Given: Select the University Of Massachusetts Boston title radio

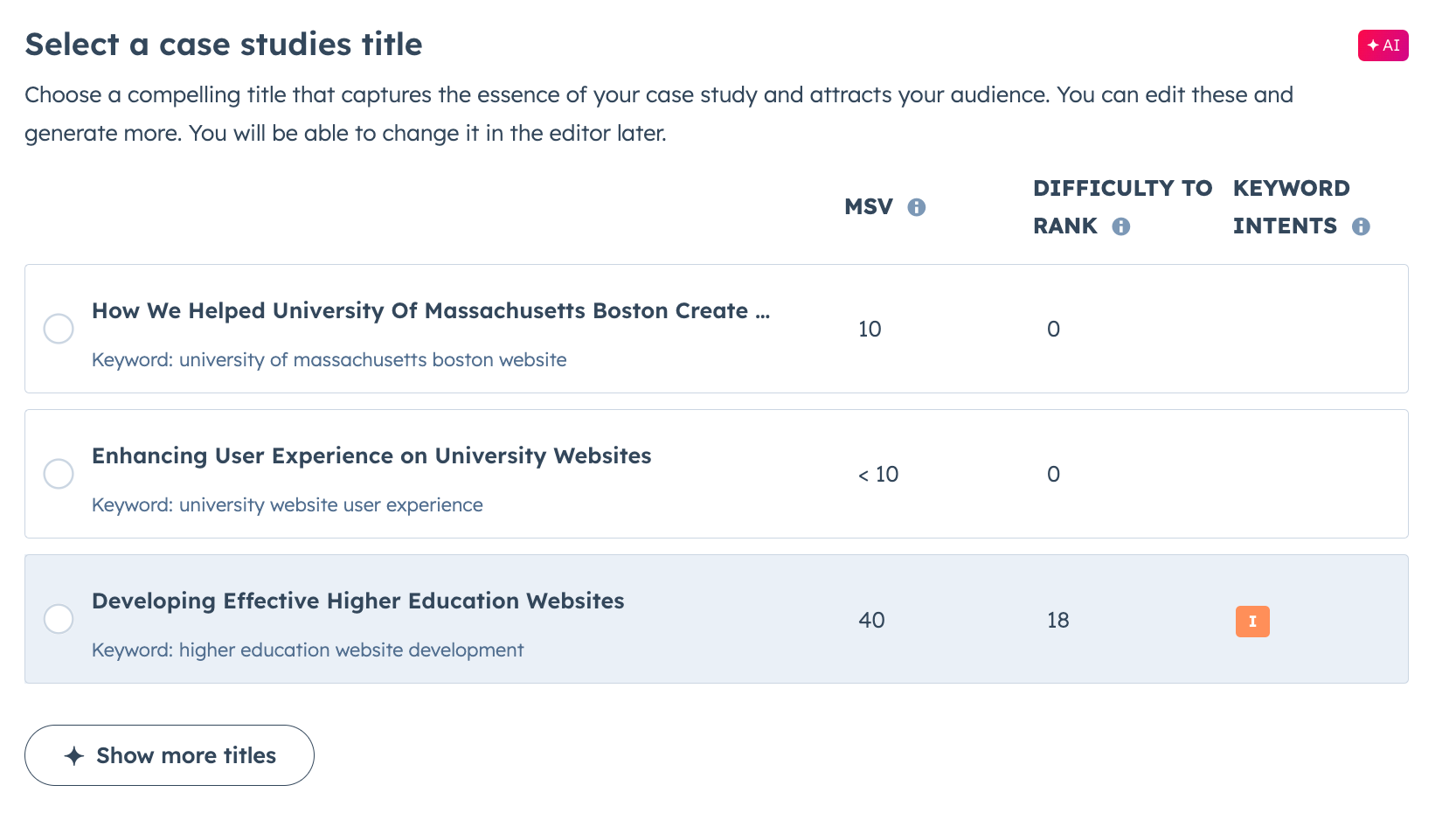Looking at the screenshot, I should click(x=59, y=329).
